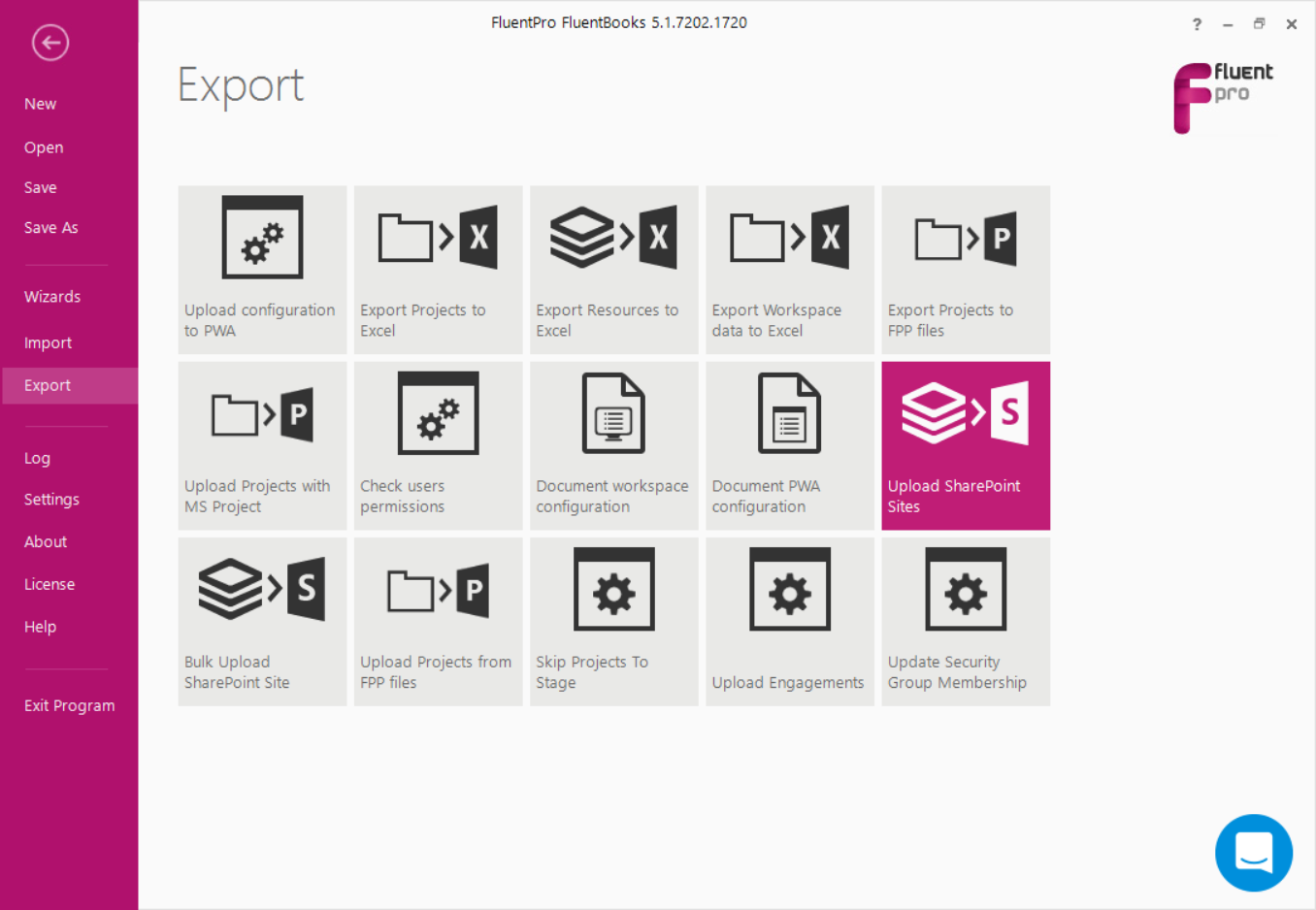The image size is (1316, 910).
Task: Open the blue chat support bubble
Action: (x=1254, y=853)
